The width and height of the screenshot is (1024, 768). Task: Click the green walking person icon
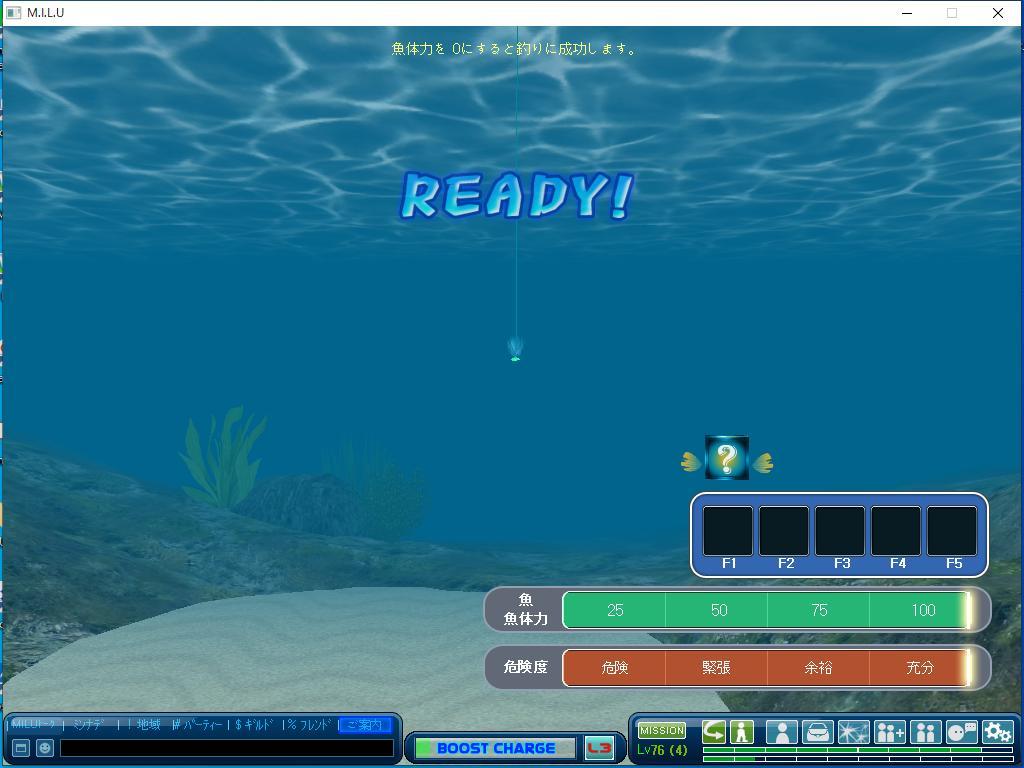[741, 732]
